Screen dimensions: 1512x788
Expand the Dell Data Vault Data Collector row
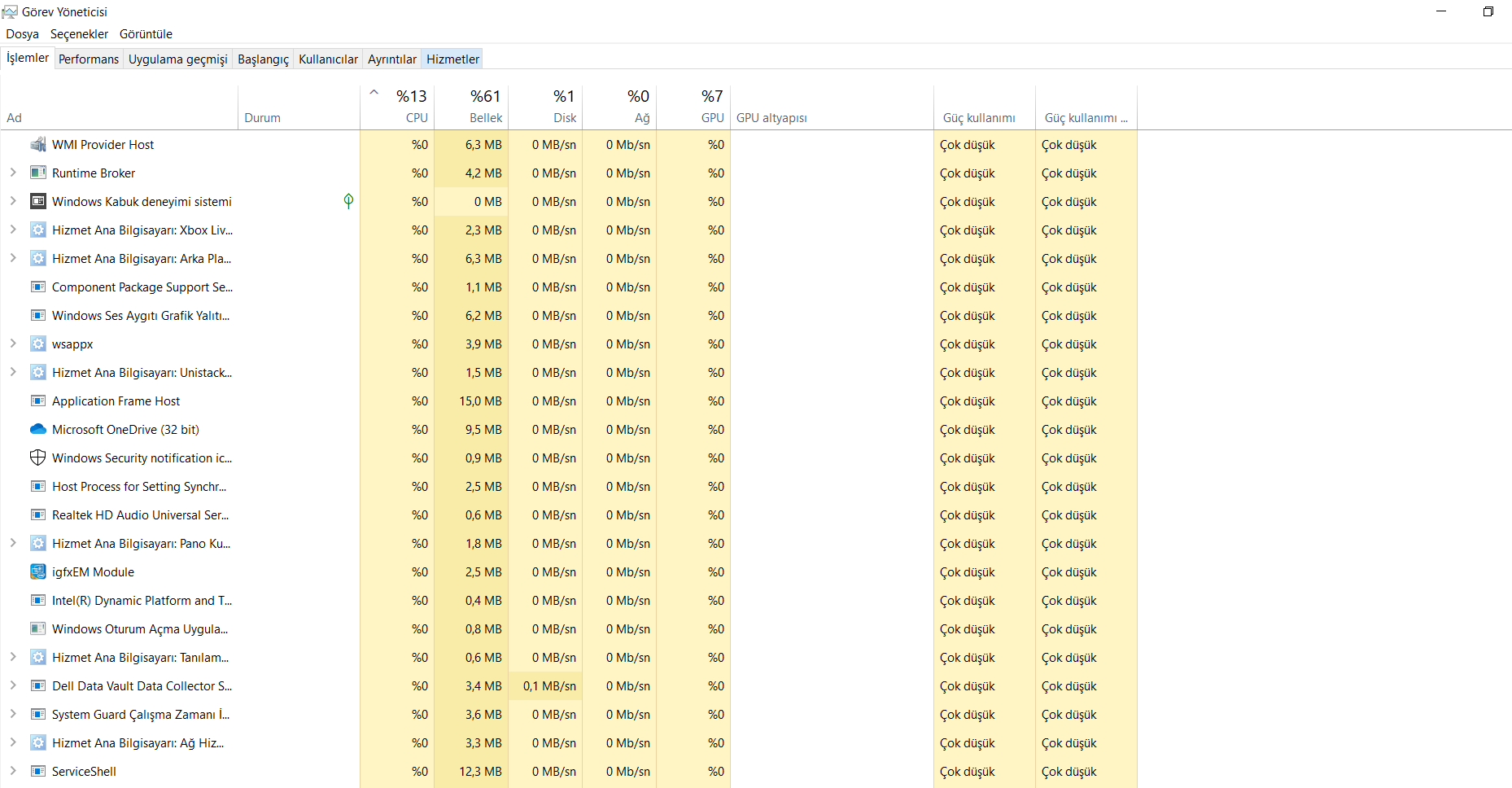[x=13, y=685]
